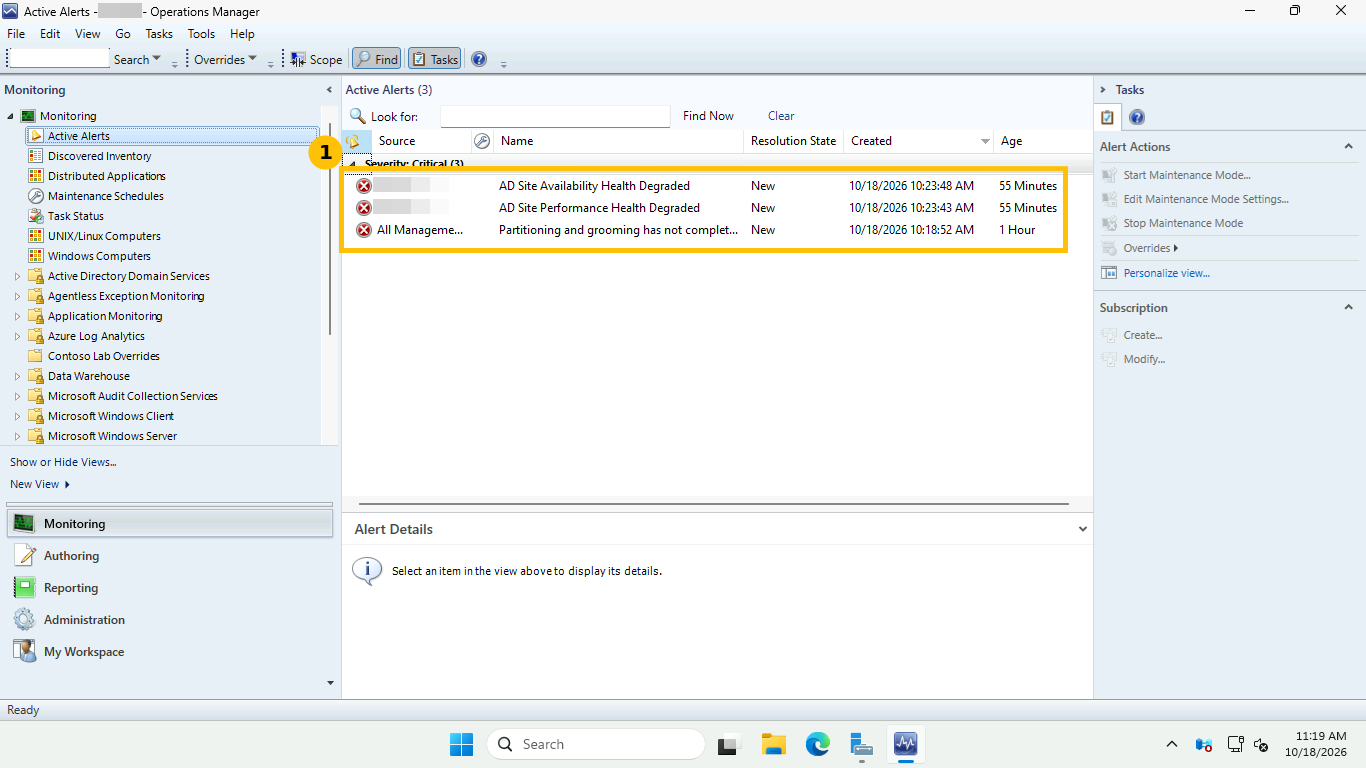Expand the Application Monitoring folder
1366x768 pixels.
pyautogui.click(x=17, y=316)
